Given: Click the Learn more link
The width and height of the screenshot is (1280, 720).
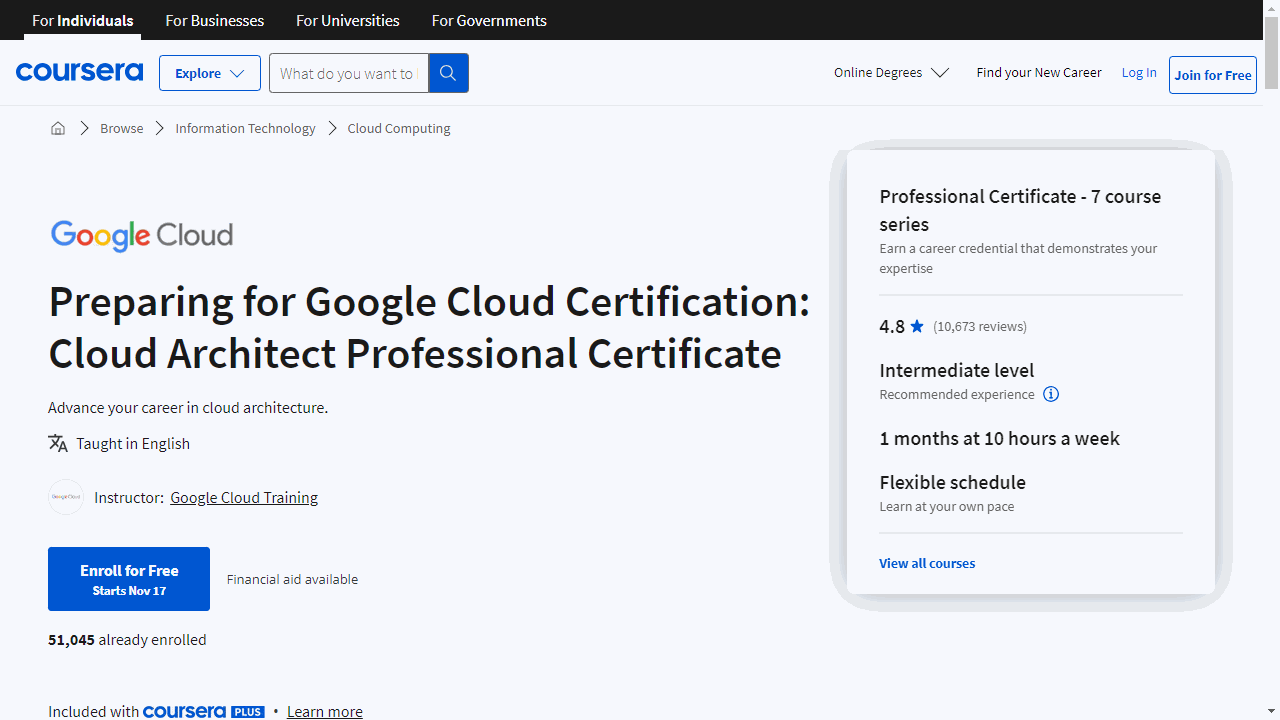Looking at the screenshot, I should (x=325, y=712).
